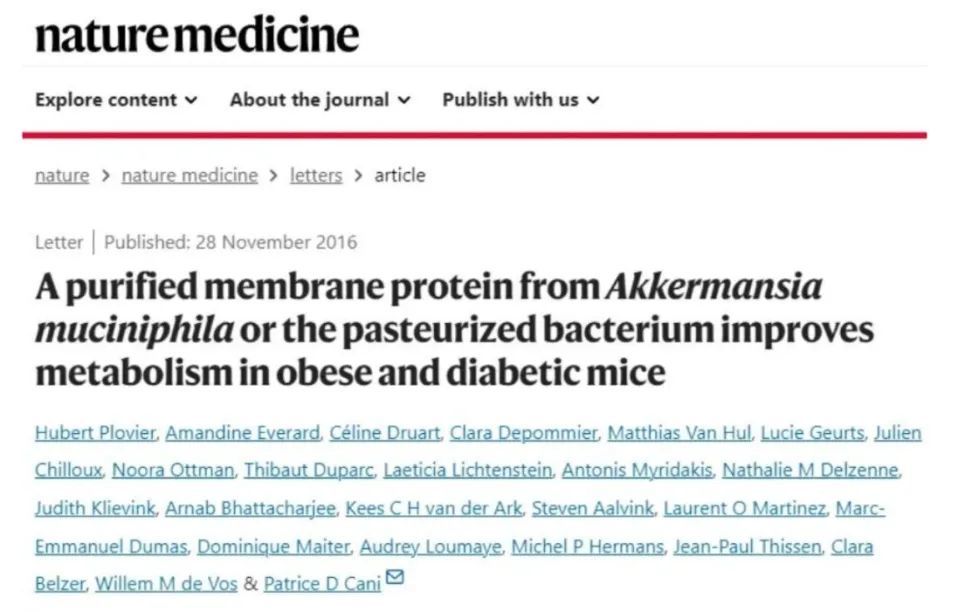Screen dimensions: 965x612
Task: Open the About the journal menu
Action: pyautogui.click(x=320, y=100)
